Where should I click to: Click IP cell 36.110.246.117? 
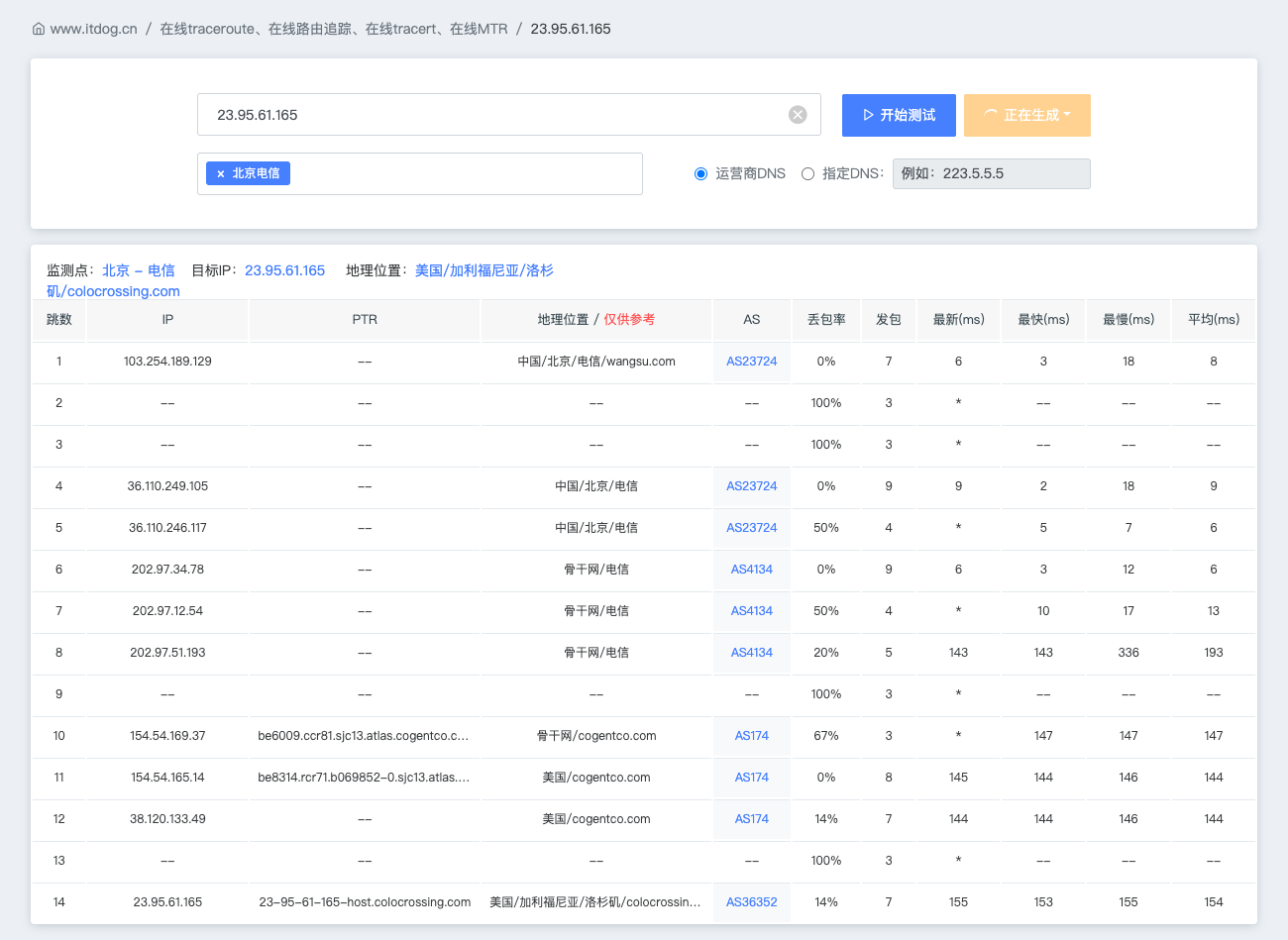click(167, 528)
